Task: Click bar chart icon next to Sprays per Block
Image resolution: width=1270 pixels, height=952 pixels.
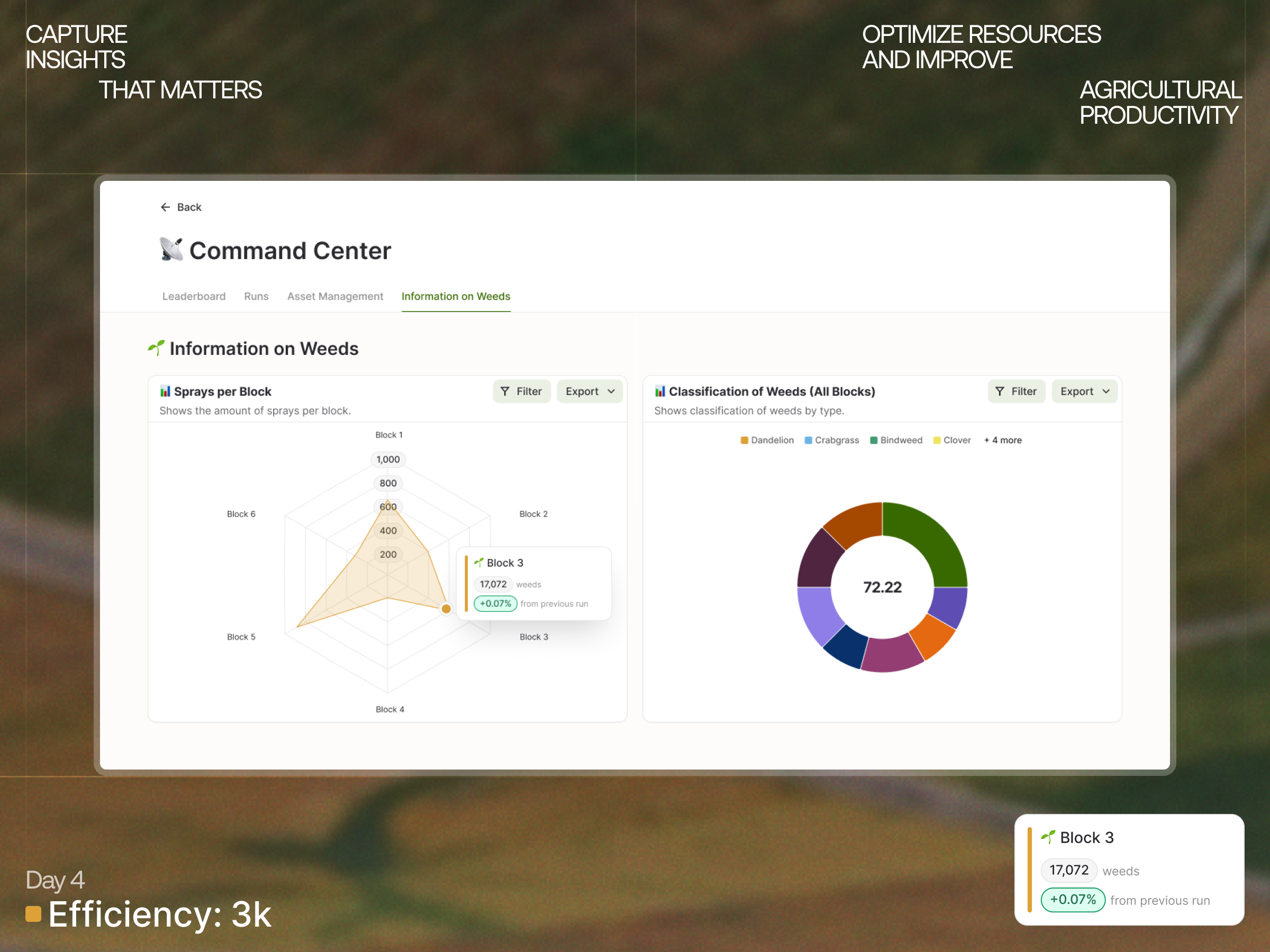Action: [x=165, y=391]
